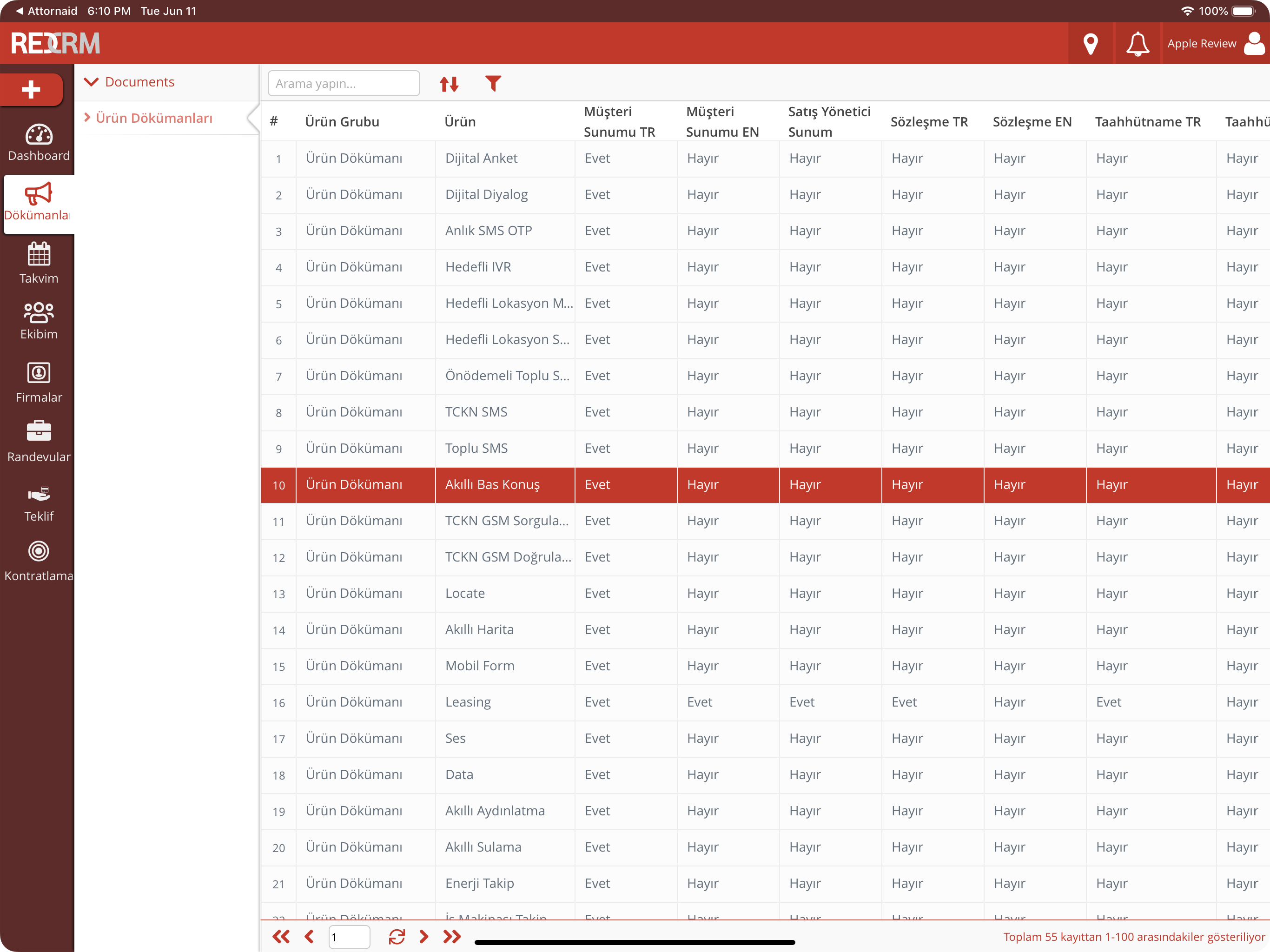Screen dimensions: 1270x952
Task: Go to the previous page
Action: tap(310, 937)
